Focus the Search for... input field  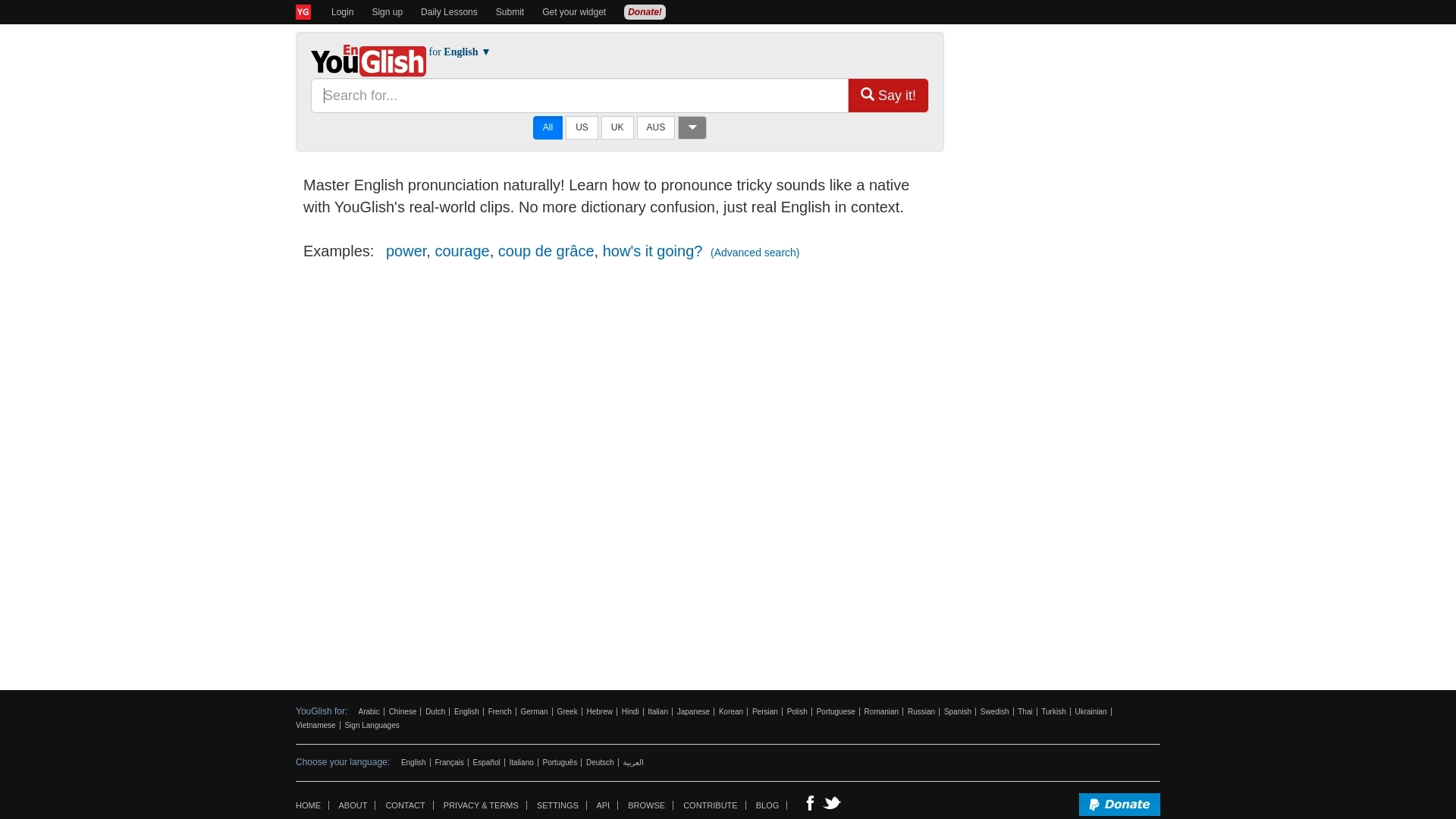click(579, 96)
